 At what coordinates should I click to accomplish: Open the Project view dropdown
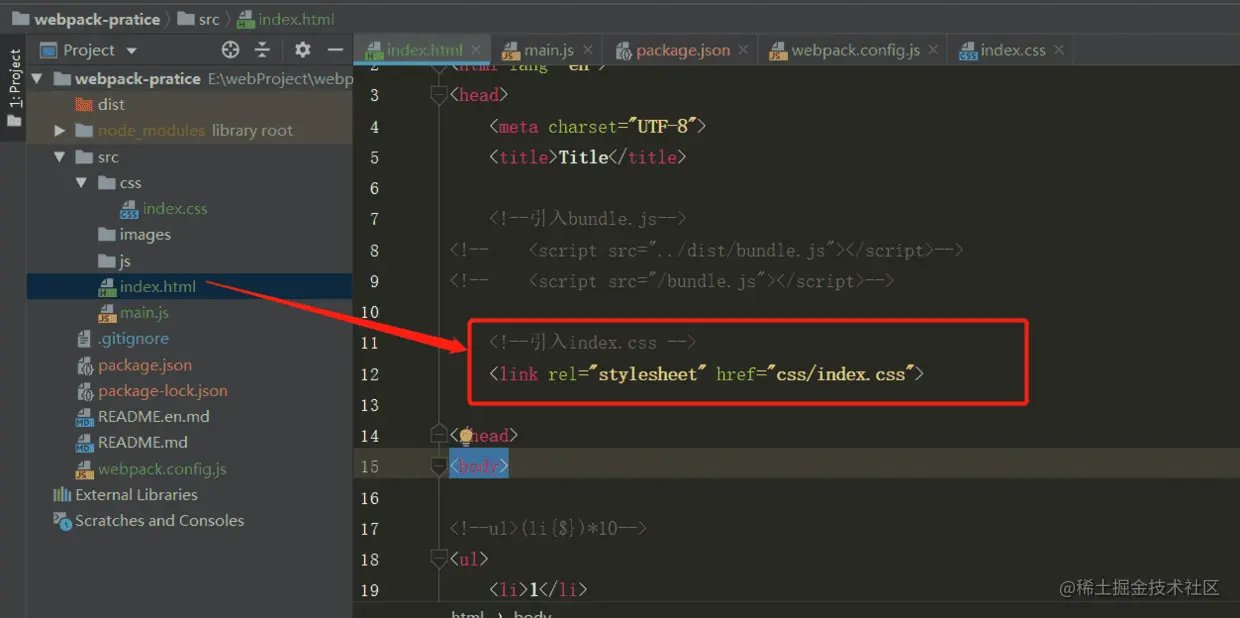point(131,50)
